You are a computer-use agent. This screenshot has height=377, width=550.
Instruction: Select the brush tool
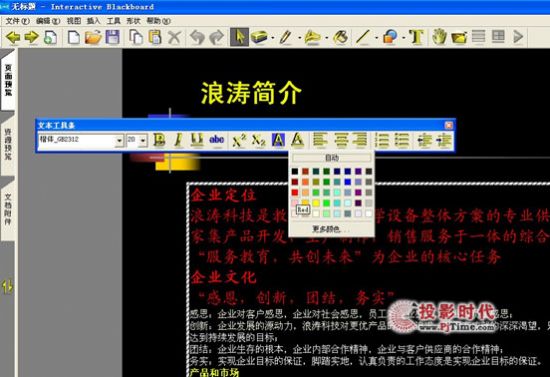tap(341, 37)
